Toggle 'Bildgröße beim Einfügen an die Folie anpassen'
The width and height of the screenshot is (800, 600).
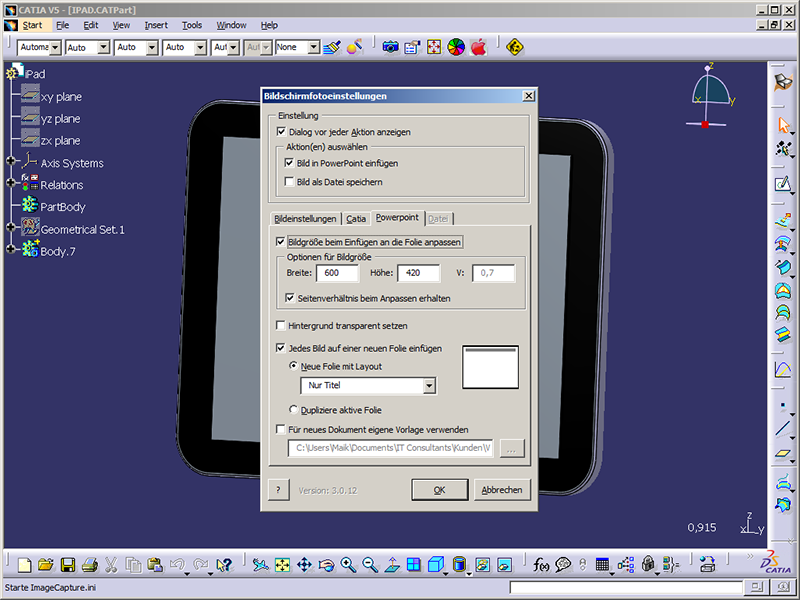pyautogui.click(x=280, y=241)
